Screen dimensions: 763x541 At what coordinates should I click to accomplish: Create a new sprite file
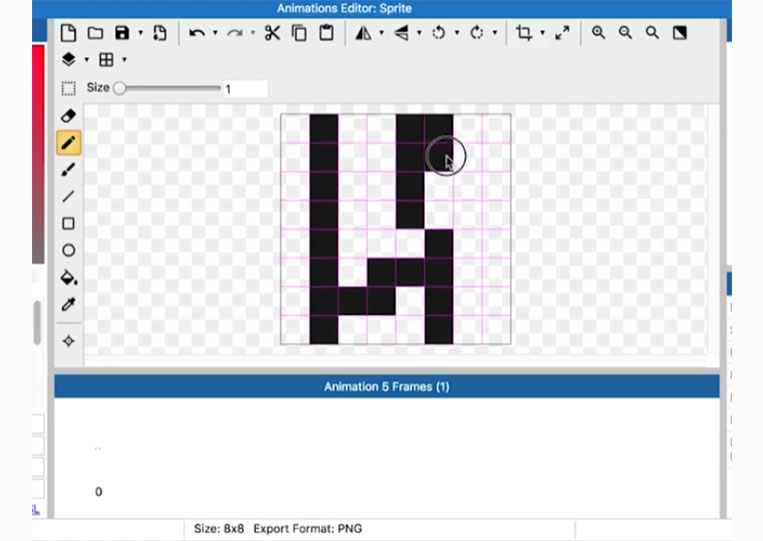tap(68, 33)
